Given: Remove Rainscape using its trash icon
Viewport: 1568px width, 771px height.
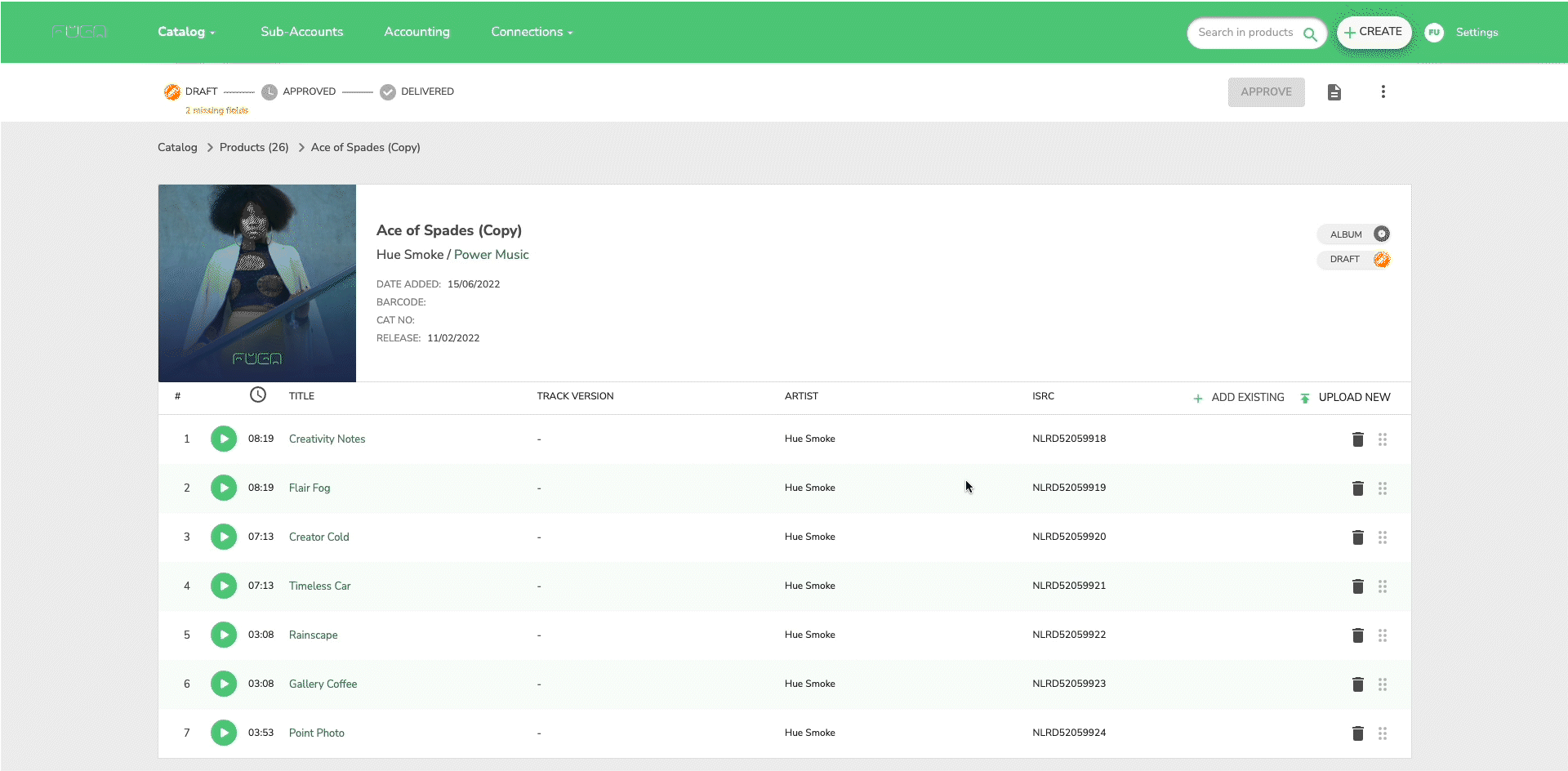Looking at the screenshot, I should tap(1358, 635).
